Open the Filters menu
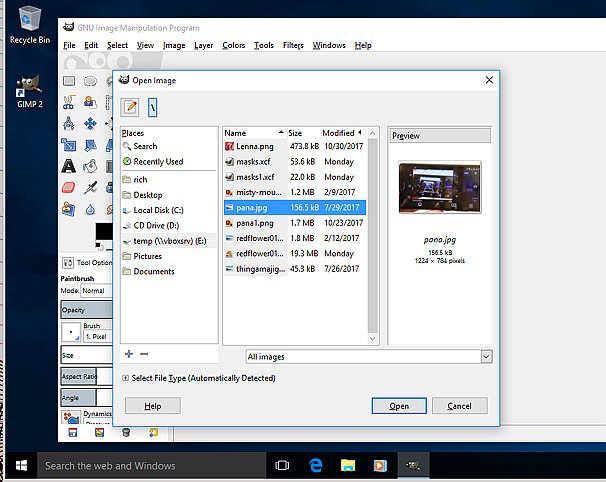This screenshot has height=482, width=606. pyautogui.click(x=293, y=45)
